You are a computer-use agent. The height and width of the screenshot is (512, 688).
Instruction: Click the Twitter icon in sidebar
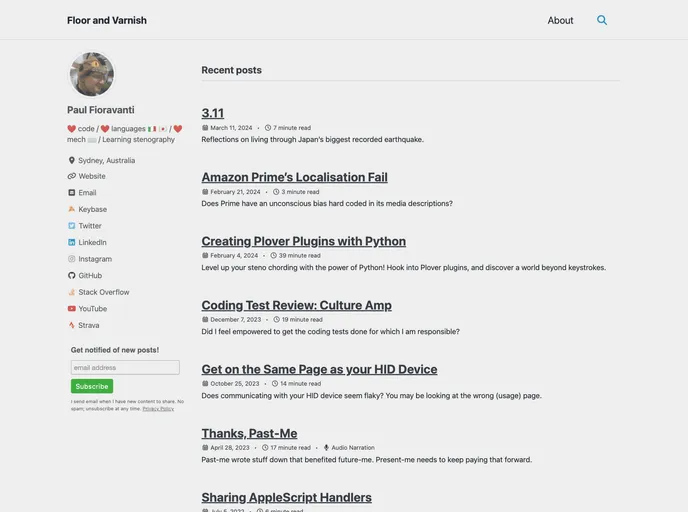[x=72, y=226]
